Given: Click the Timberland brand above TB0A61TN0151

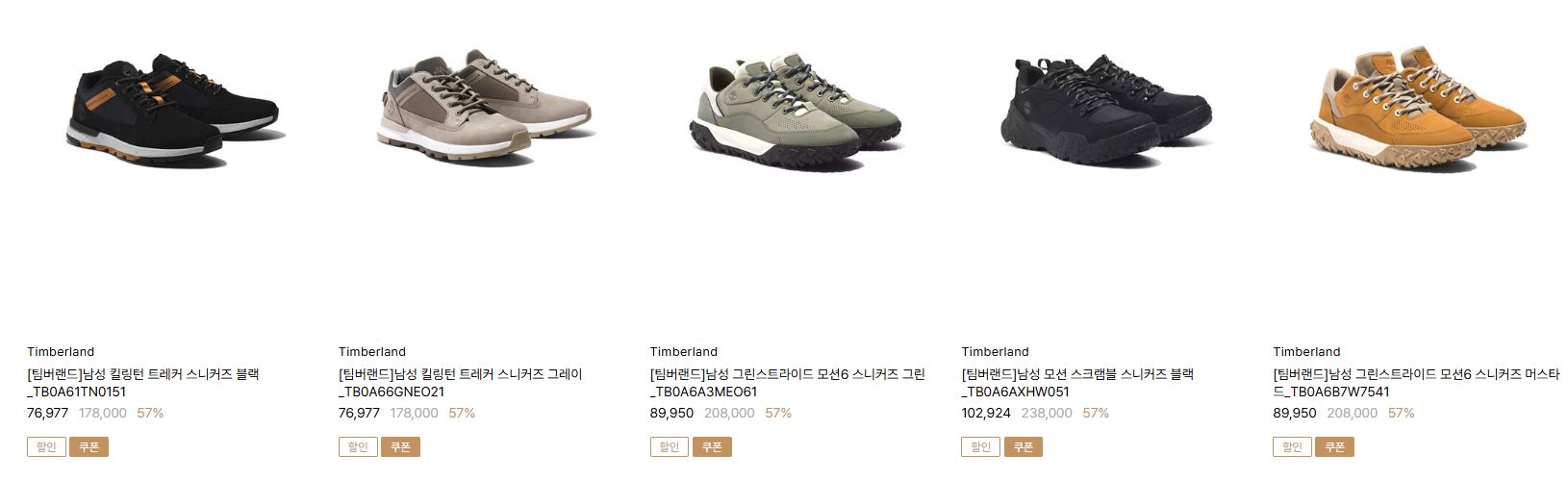Looking at the screenshot, I should 61,351.
